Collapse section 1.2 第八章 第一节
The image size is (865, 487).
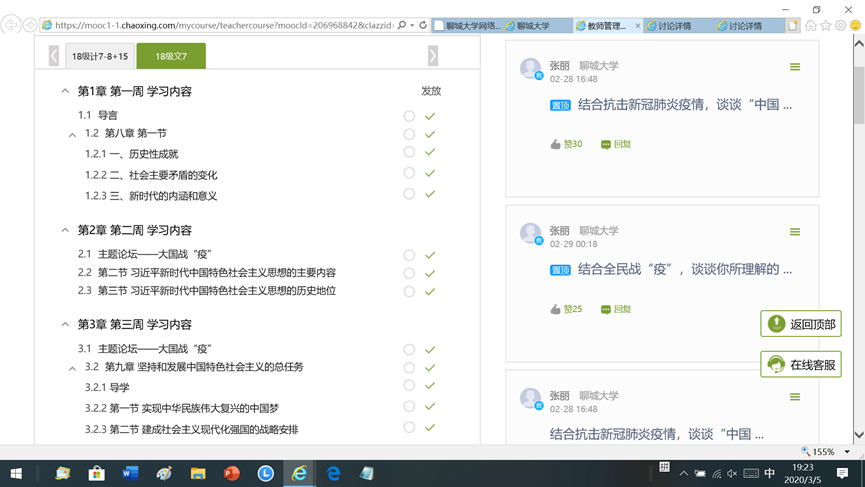pos(73,134)
